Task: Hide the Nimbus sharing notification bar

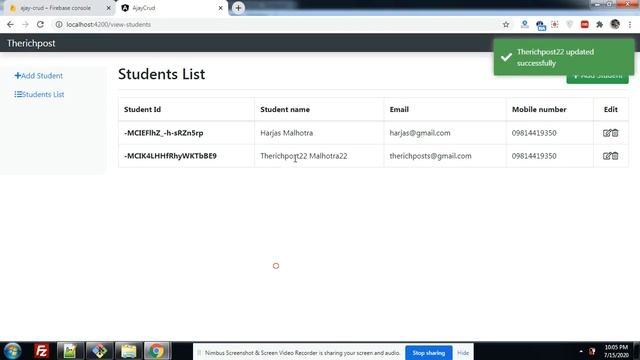Action: point(463,353)
